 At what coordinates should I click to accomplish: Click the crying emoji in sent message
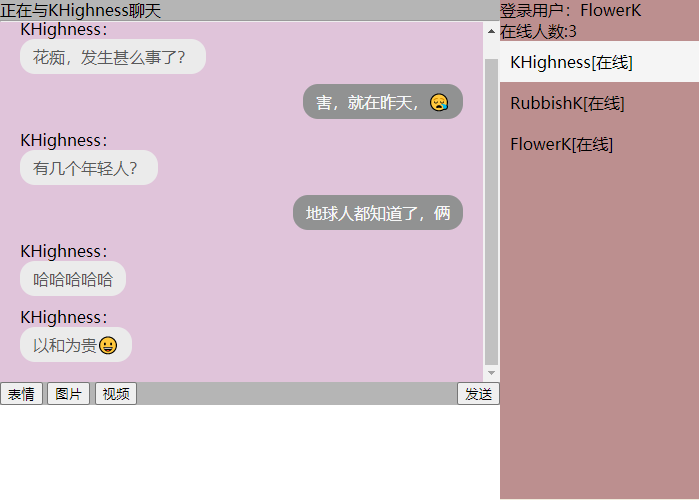[439, 102]
